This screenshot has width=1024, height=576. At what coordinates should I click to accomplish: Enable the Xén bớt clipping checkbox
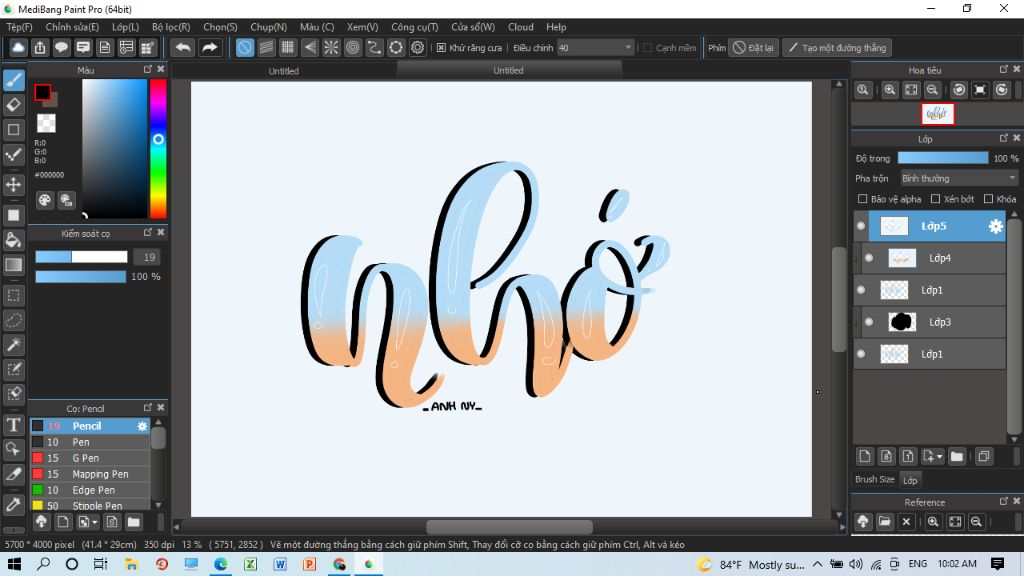935,199
